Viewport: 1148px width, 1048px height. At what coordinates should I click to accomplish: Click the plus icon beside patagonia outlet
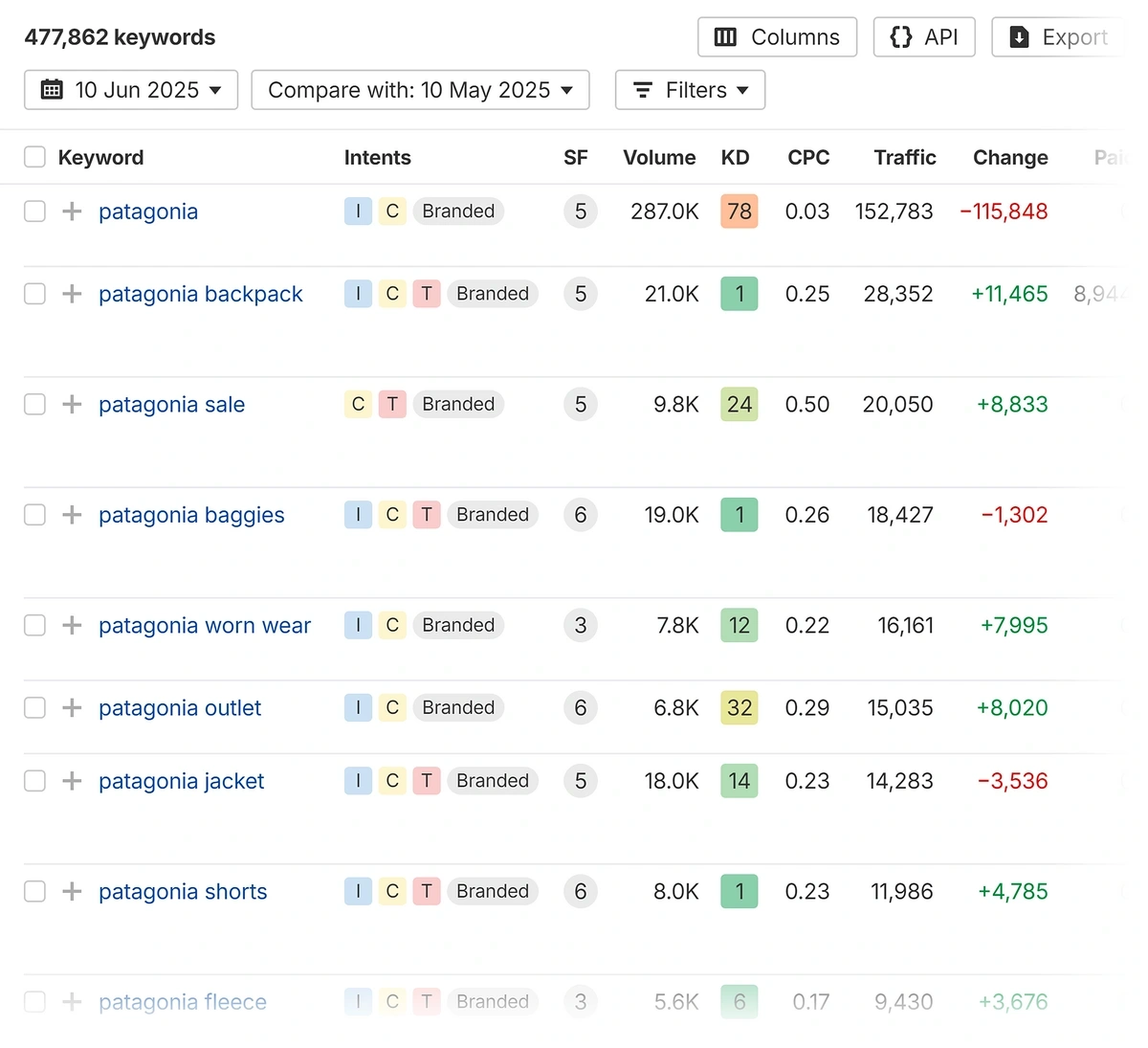72,707
